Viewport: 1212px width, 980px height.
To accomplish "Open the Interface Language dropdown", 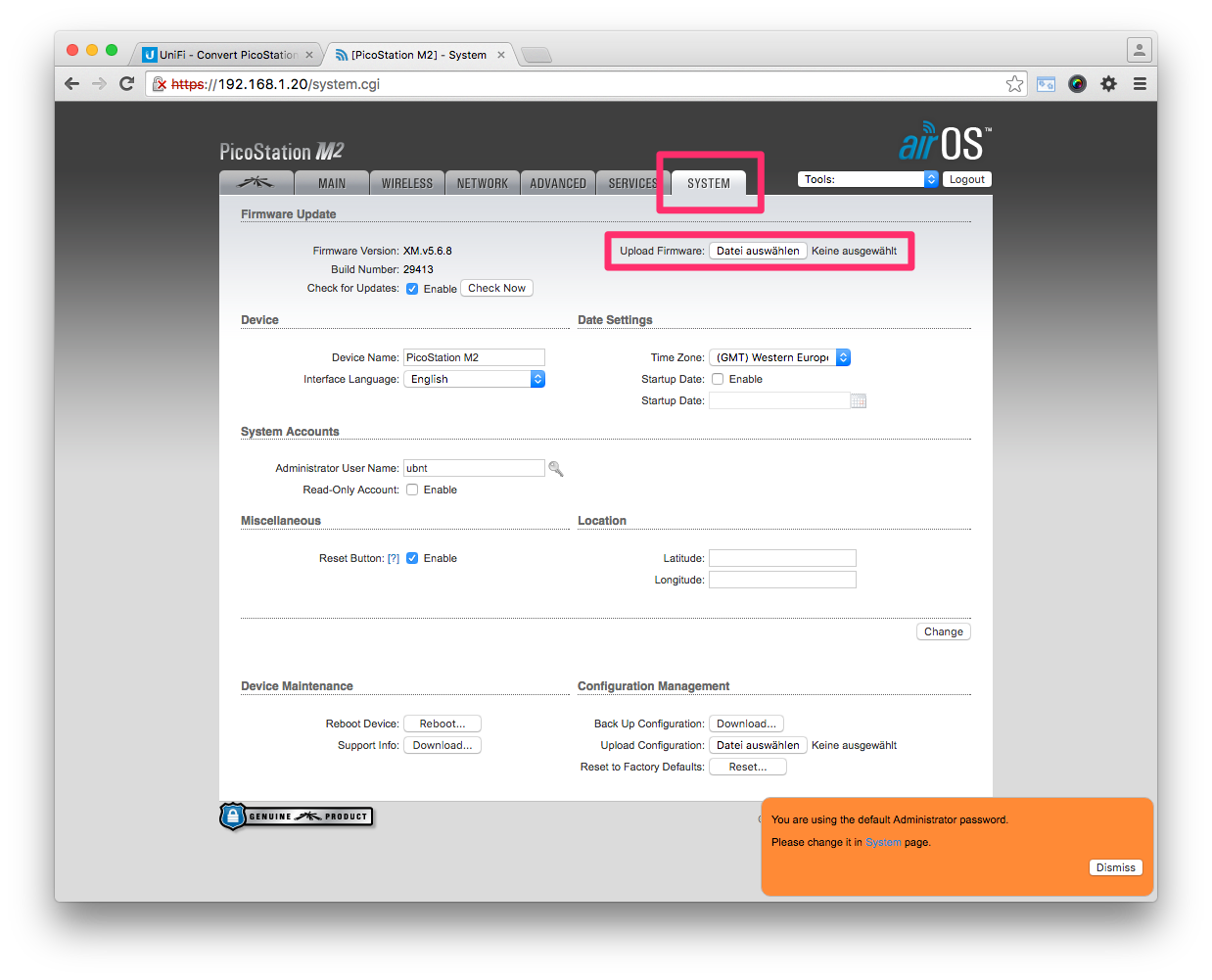I will (x=474, y=379).
